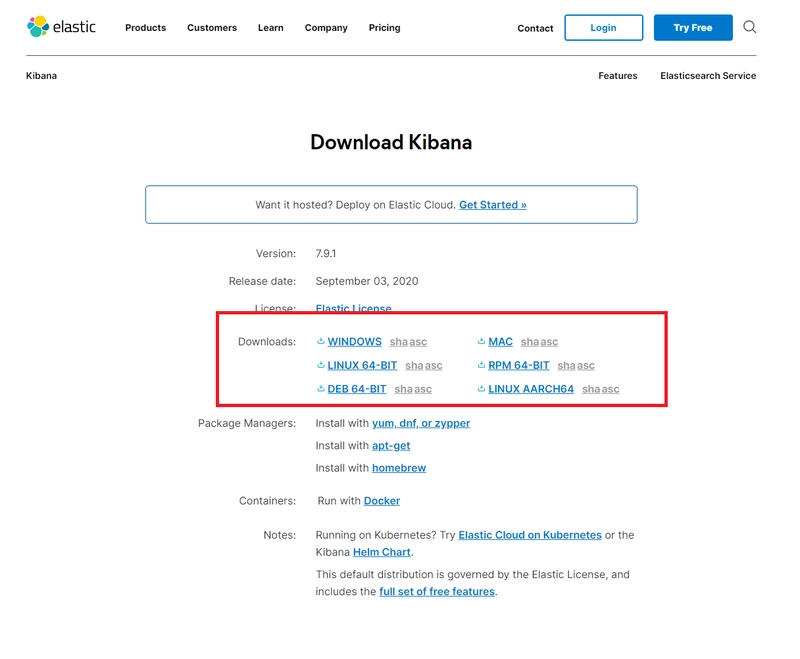Click the Login button
Screen dimensions: 800x659
[604, 28]
